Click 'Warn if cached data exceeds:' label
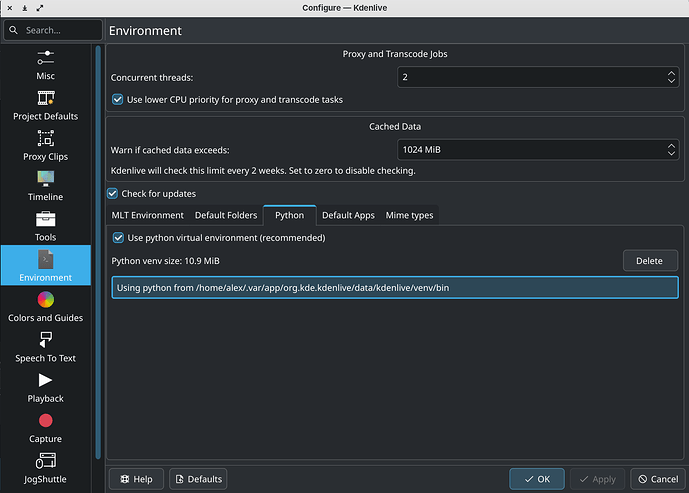The image size is (689, 493). point(170,150)
